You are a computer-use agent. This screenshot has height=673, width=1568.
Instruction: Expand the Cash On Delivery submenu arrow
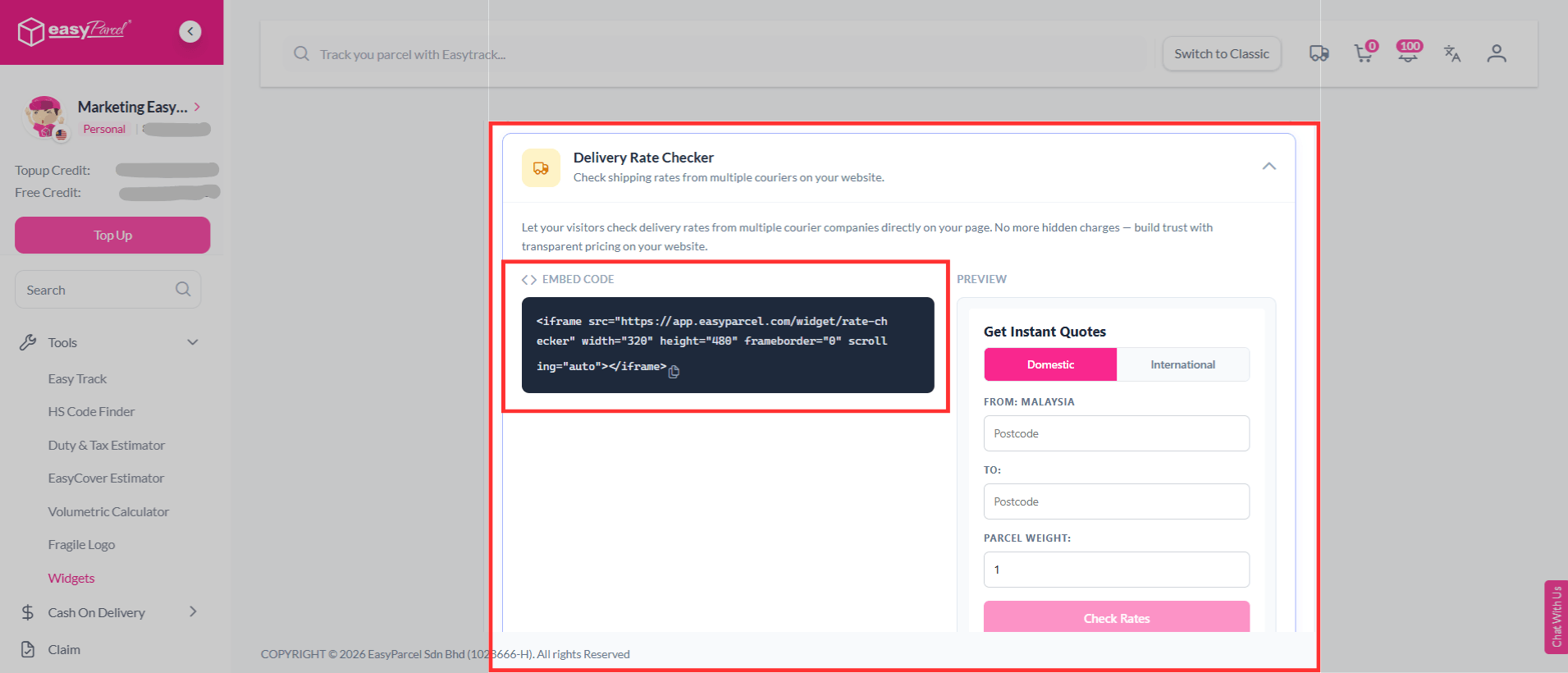point(193,611)
